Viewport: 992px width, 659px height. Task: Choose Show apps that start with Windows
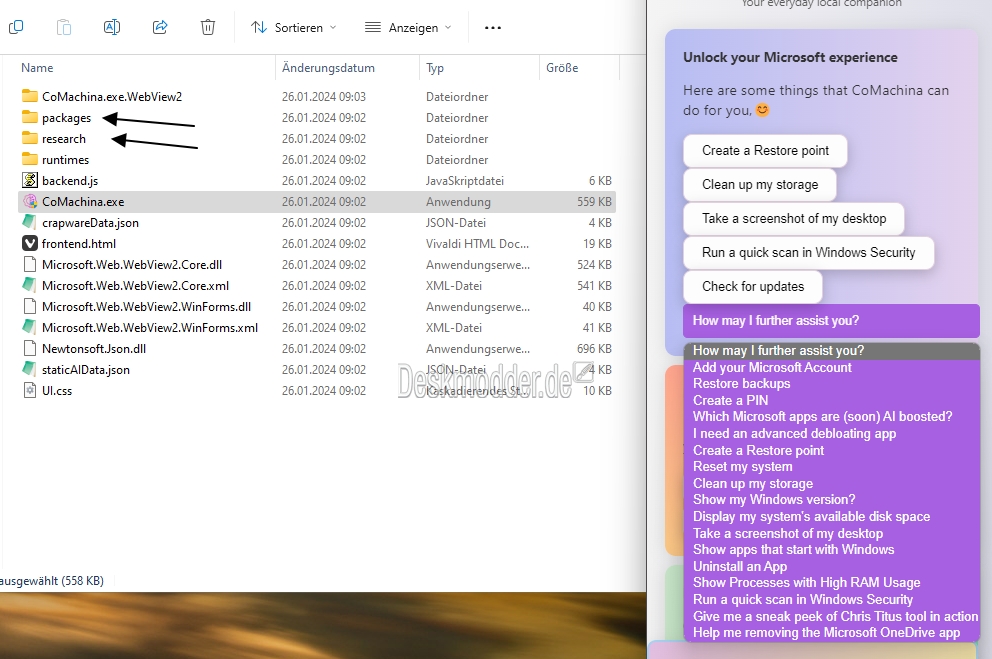(x=832, y=550)
